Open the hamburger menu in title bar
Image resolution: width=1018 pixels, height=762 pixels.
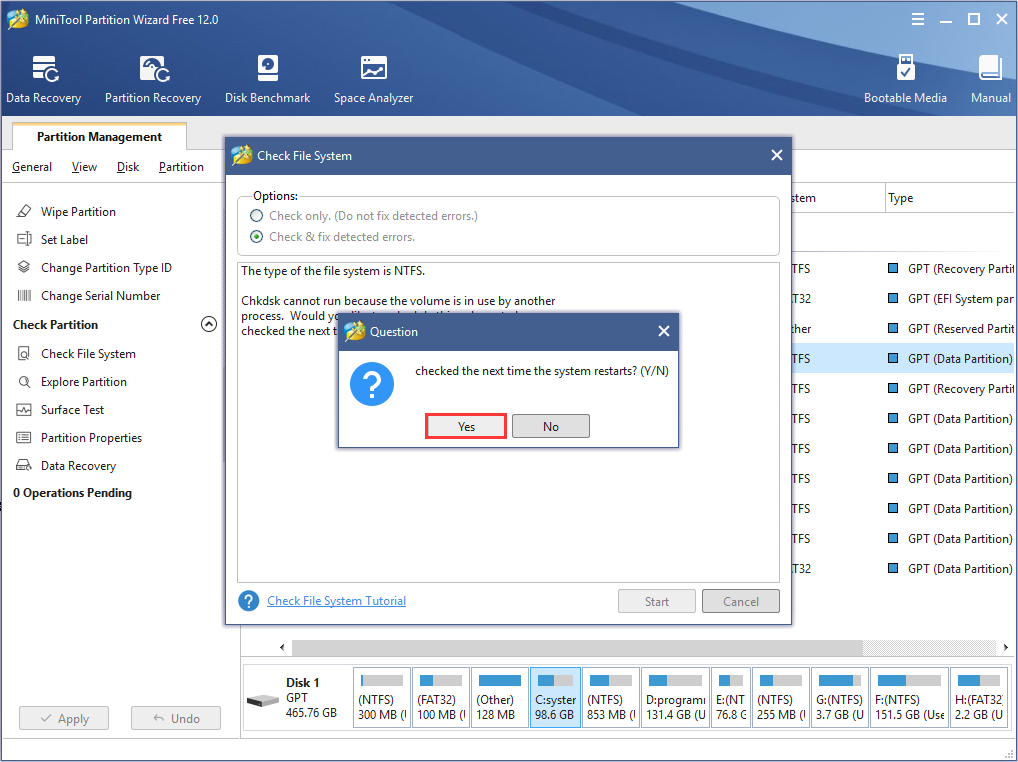coord(918,19)
